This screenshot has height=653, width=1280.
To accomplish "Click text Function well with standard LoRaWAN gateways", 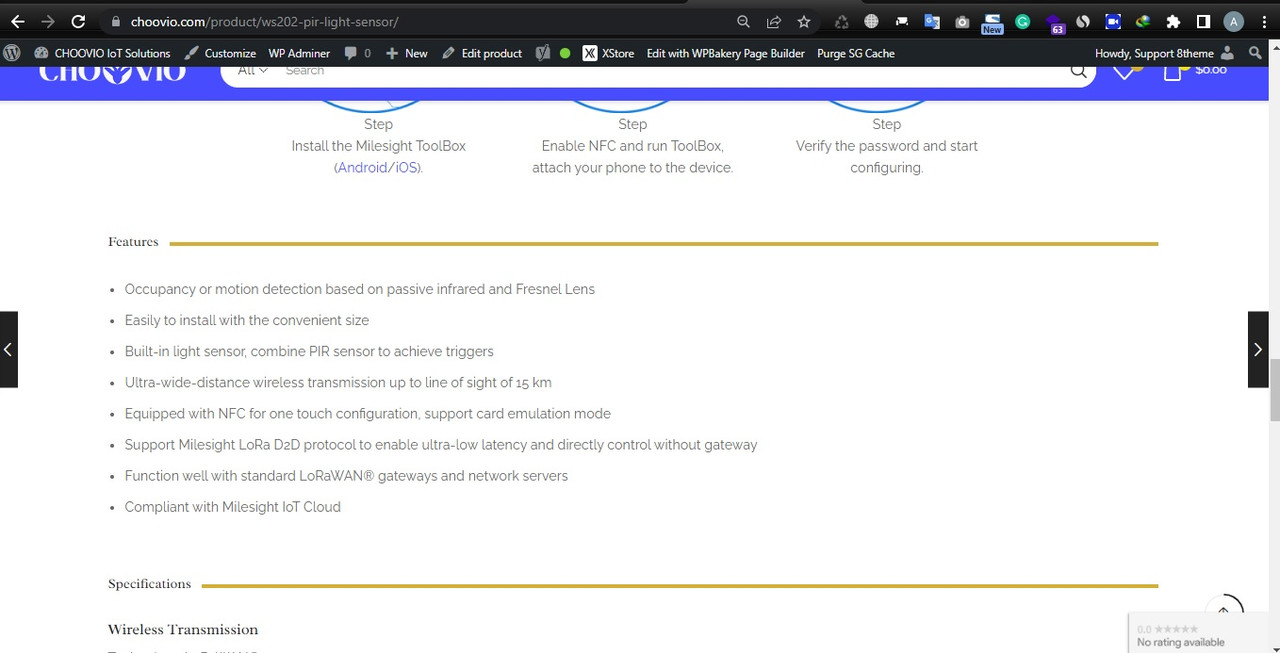I will pyautogui.click(x=346, y=476).
